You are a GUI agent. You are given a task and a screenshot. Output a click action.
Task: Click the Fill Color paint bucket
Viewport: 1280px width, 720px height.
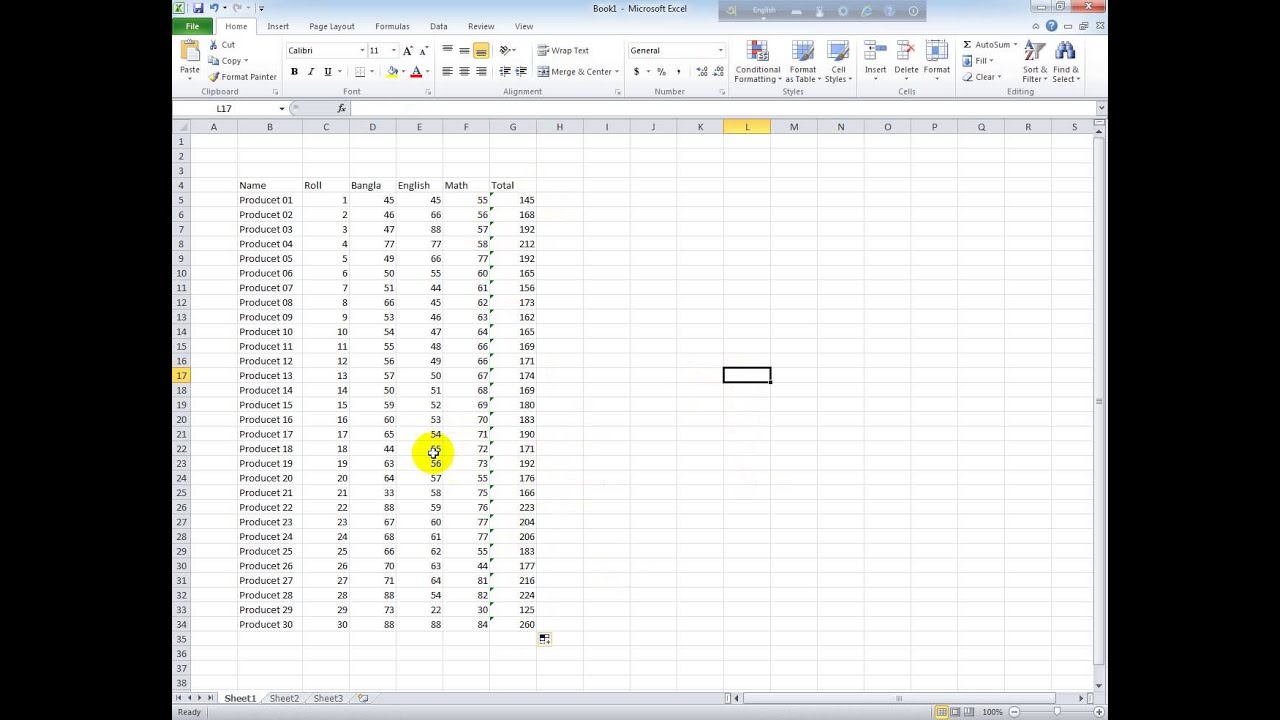click(x=392, y=72)
